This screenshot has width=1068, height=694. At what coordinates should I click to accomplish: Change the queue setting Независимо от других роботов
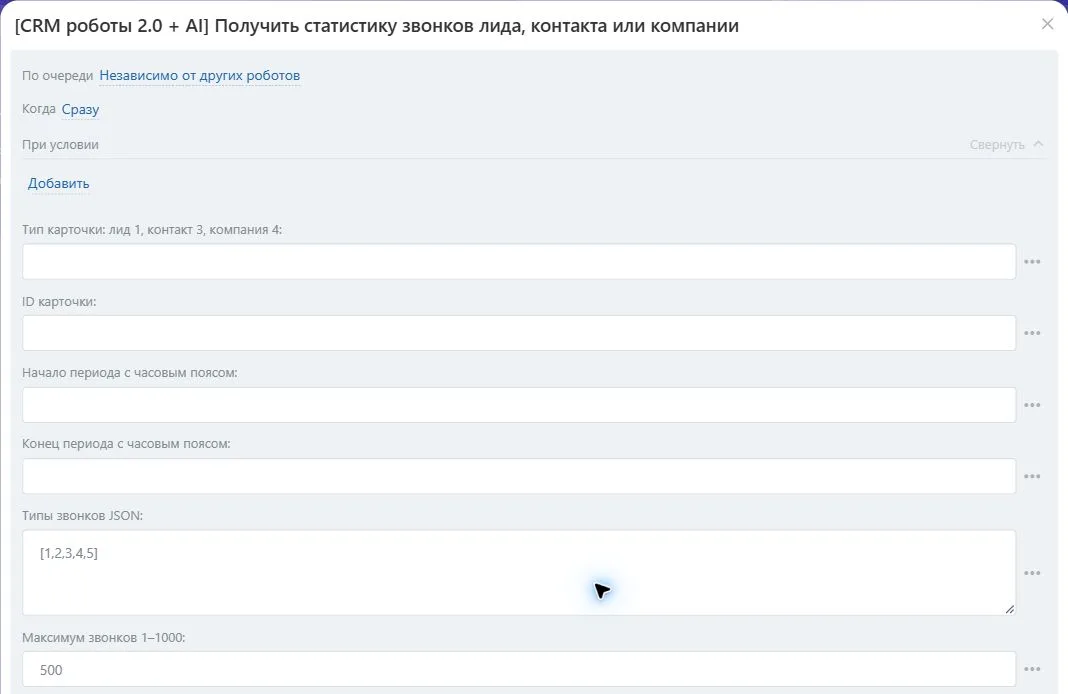coord(200,76)
